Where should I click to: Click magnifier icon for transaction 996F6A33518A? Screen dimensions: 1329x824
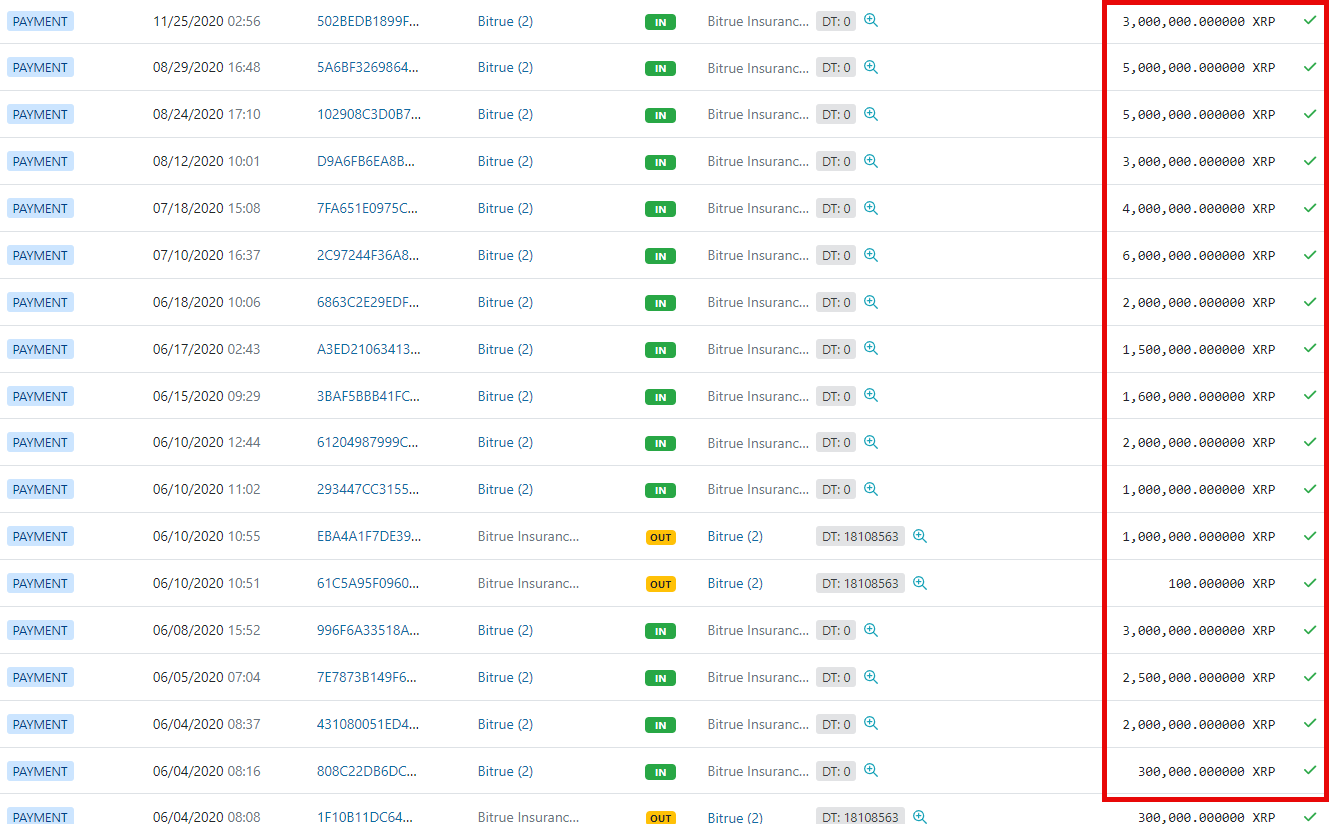pyautogui.click(x=871, y=630)
